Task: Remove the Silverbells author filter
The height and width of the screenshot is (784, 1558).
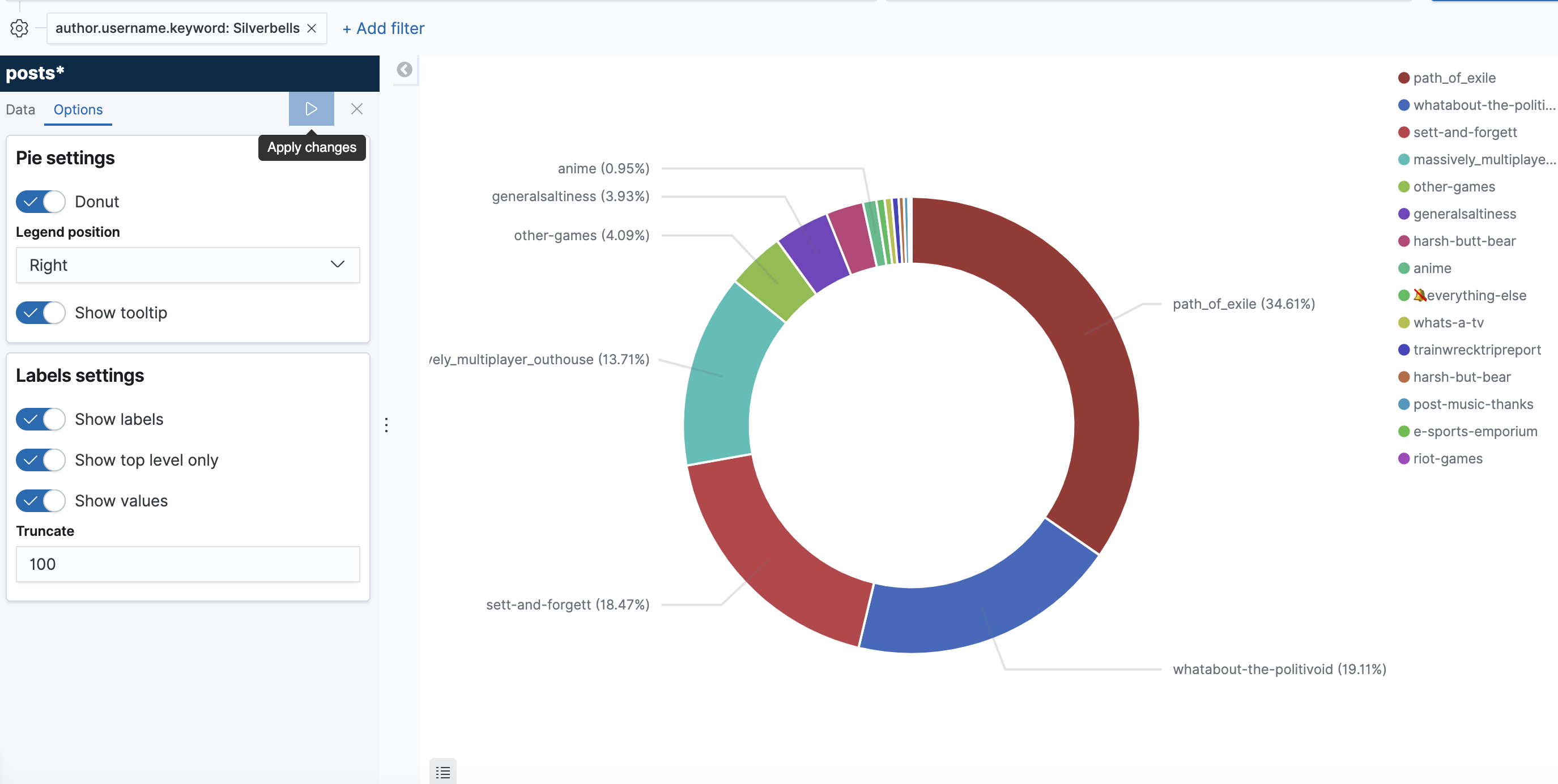Action: tap(312, 28)
